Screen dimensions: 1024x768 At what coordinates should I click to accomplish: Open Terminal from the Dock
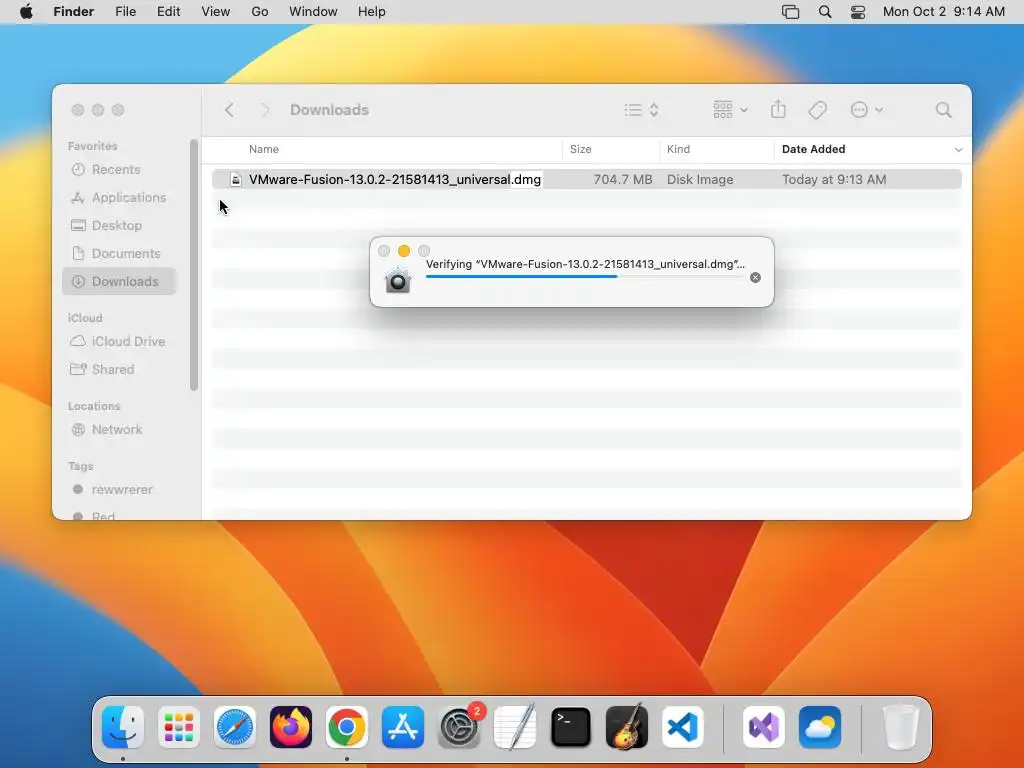[x=571, y=728]
